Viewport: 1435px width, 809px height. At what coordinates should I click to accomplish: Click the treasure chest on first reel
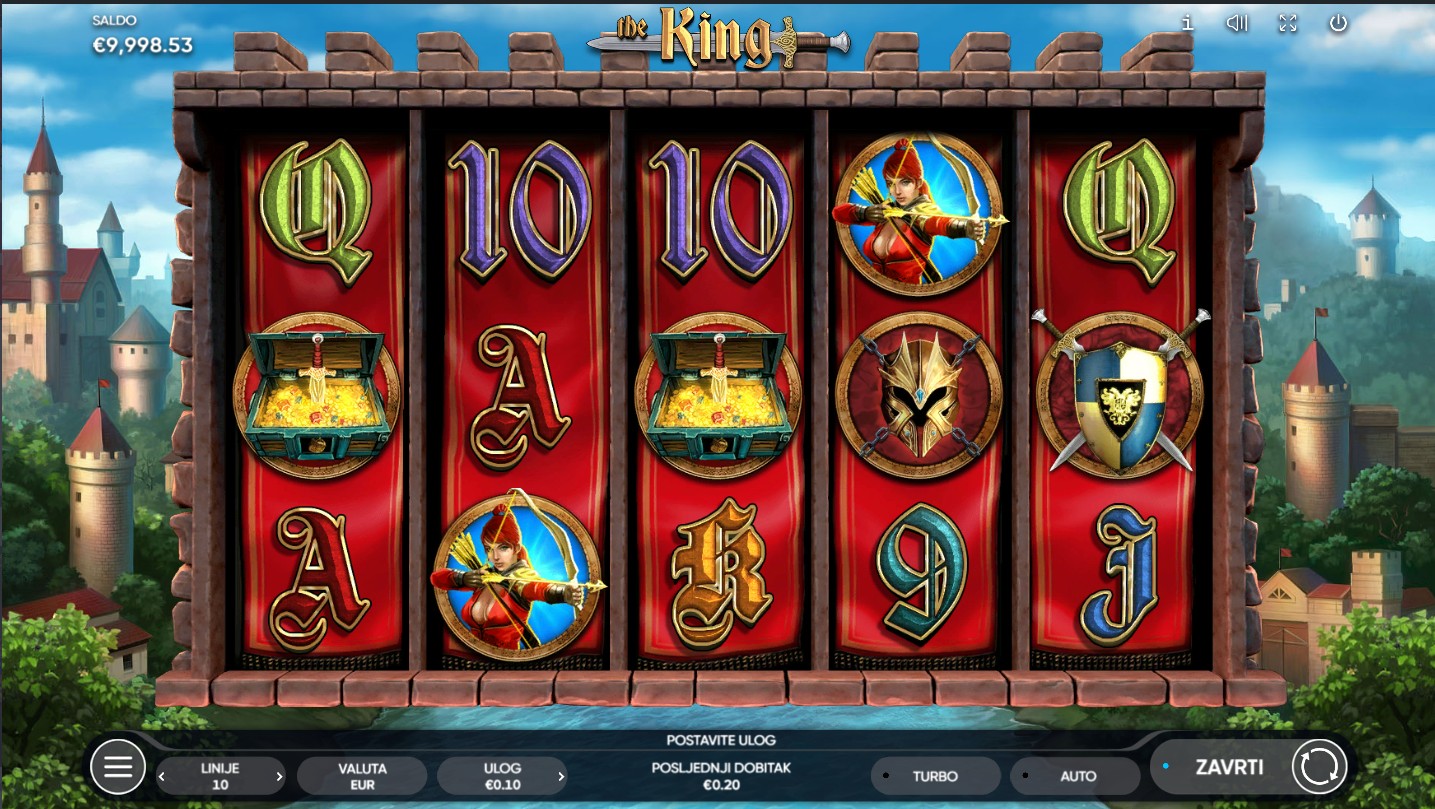pyautogui.click(x=317, y=396)
